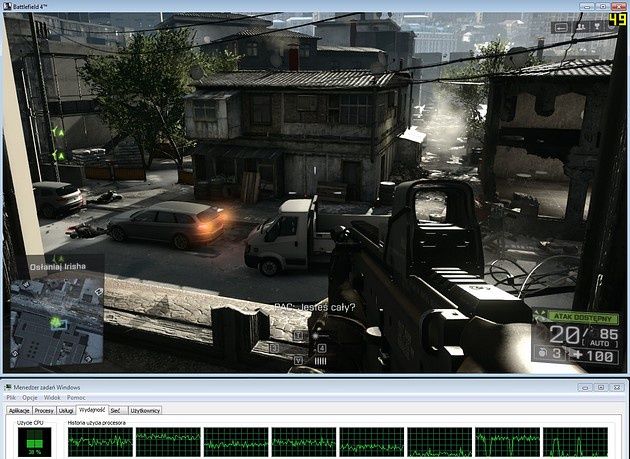
Task: Open the Plik menu in Task Manager
Action: tap(11, 398)
